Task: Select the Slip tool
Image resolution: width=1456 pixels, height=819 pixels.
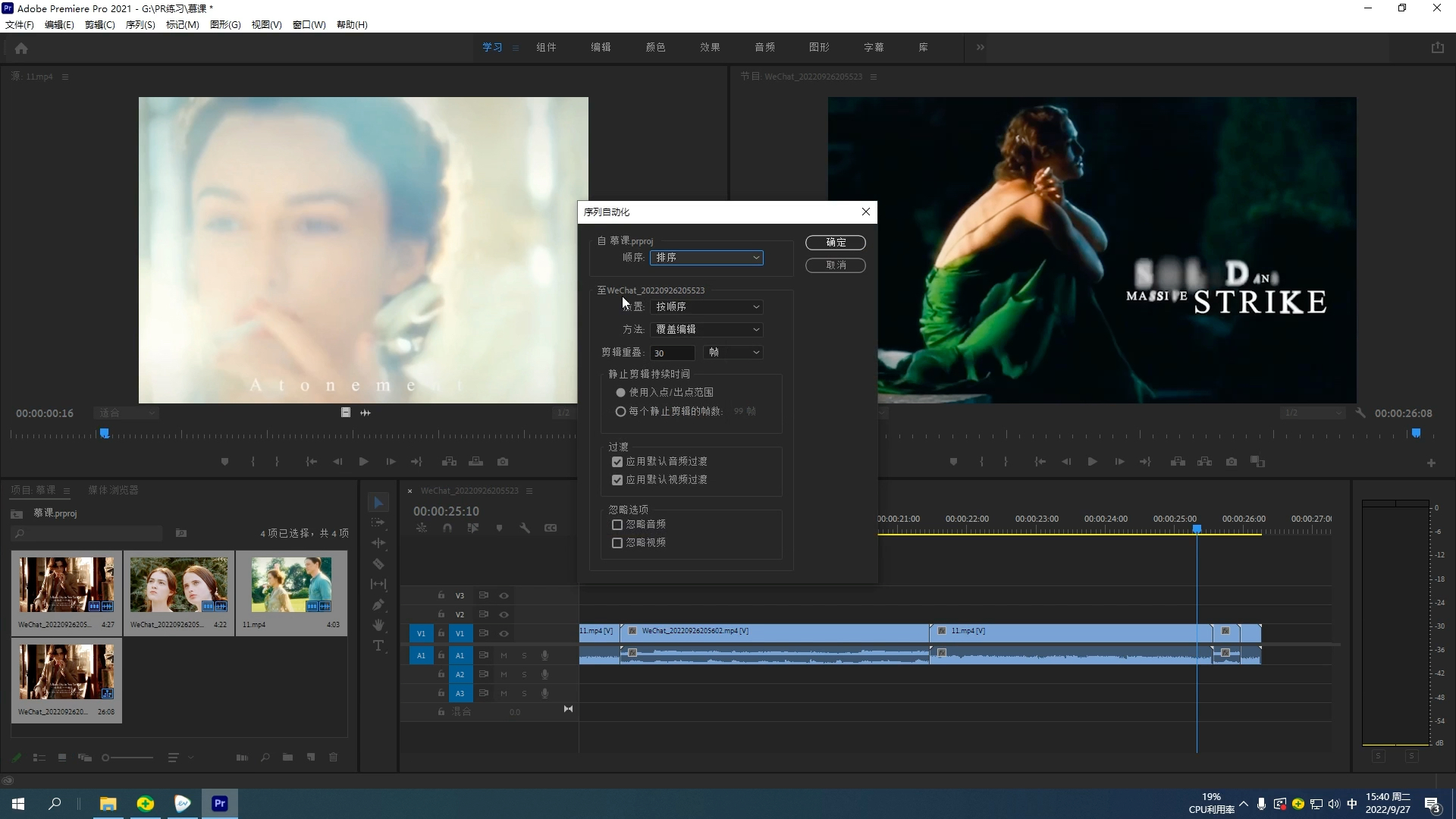Action: 378,584
